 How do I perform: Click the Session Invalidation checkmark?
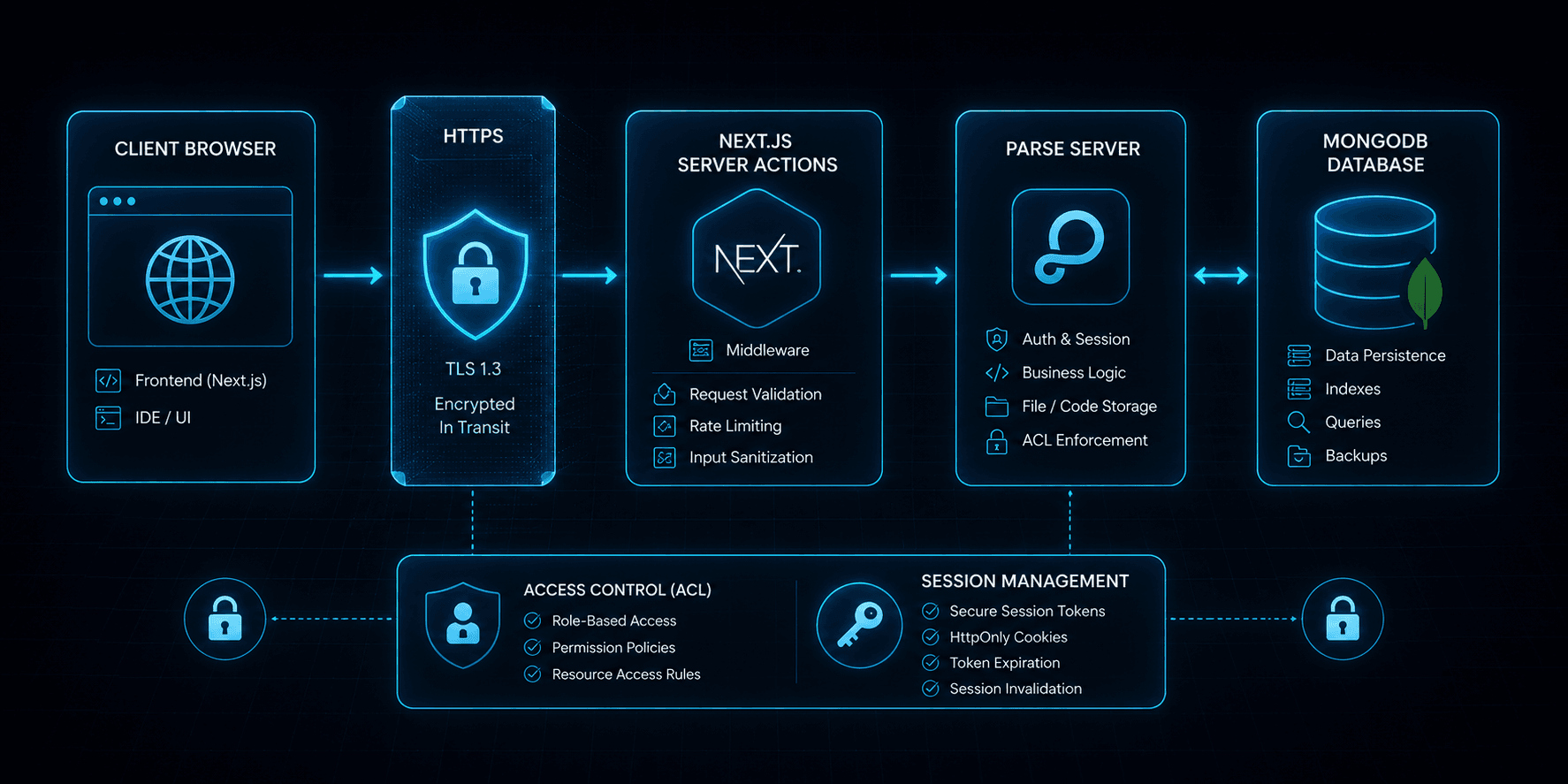pyautogui.click(x=931, y=689)
